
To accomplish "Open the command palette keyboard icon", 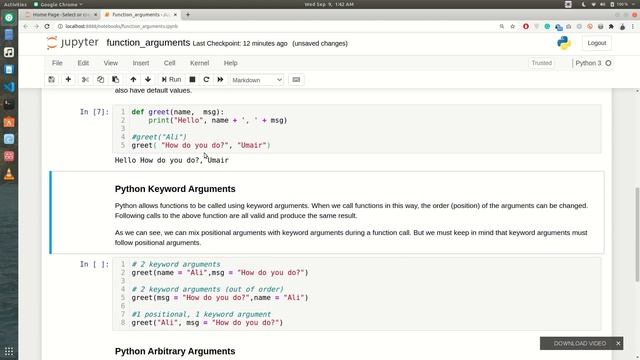I will point(296,80).
